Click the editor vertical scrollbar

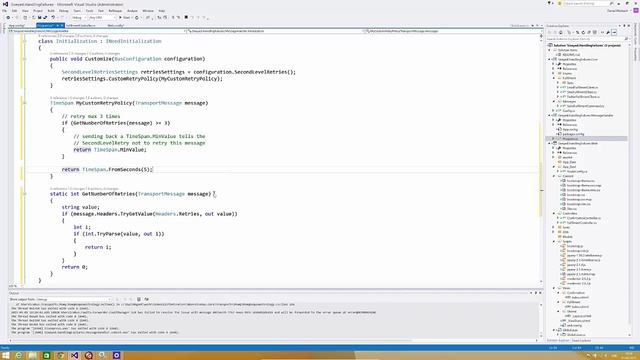click(542, 159)
